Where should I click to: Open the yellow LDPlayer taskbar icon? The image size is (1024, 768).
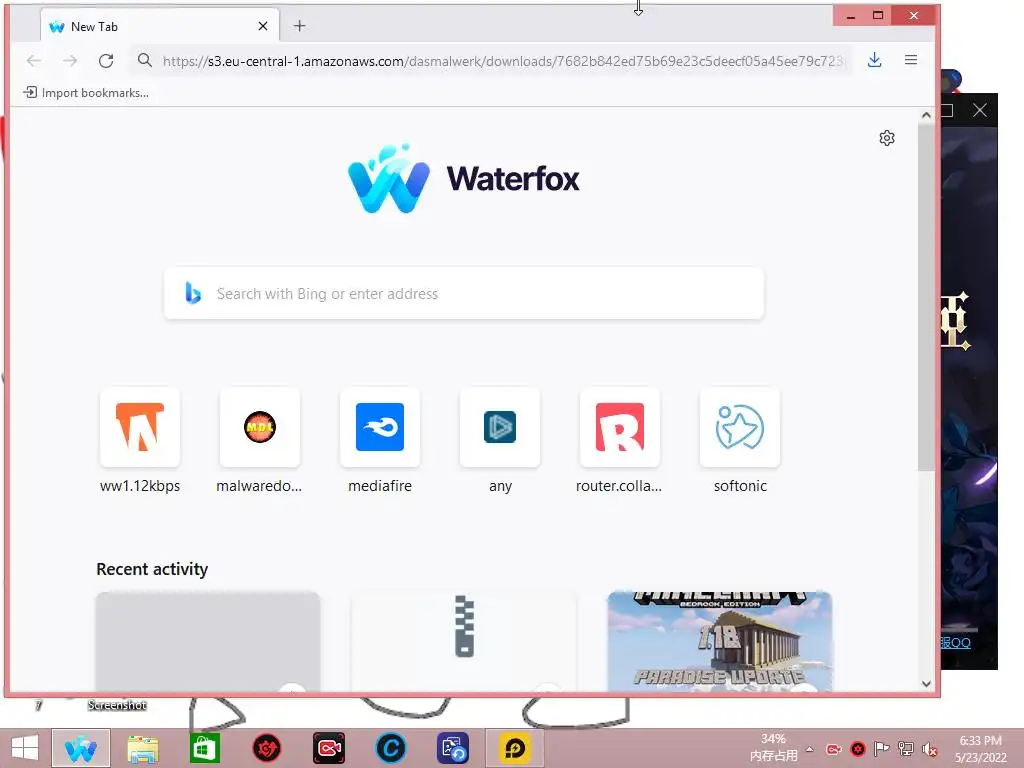tap(515, 748)
